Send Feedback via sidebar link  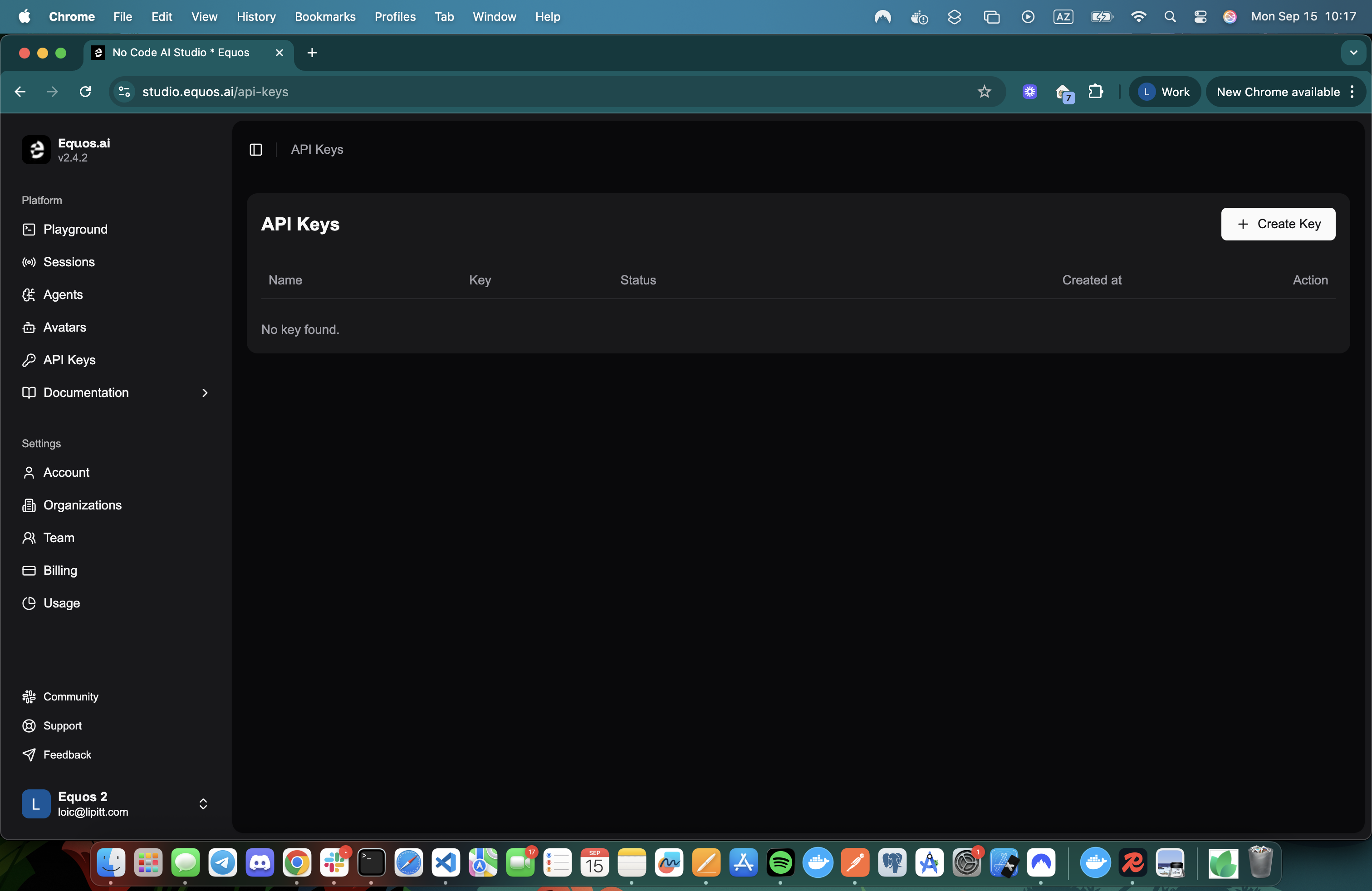click(67, 755)
